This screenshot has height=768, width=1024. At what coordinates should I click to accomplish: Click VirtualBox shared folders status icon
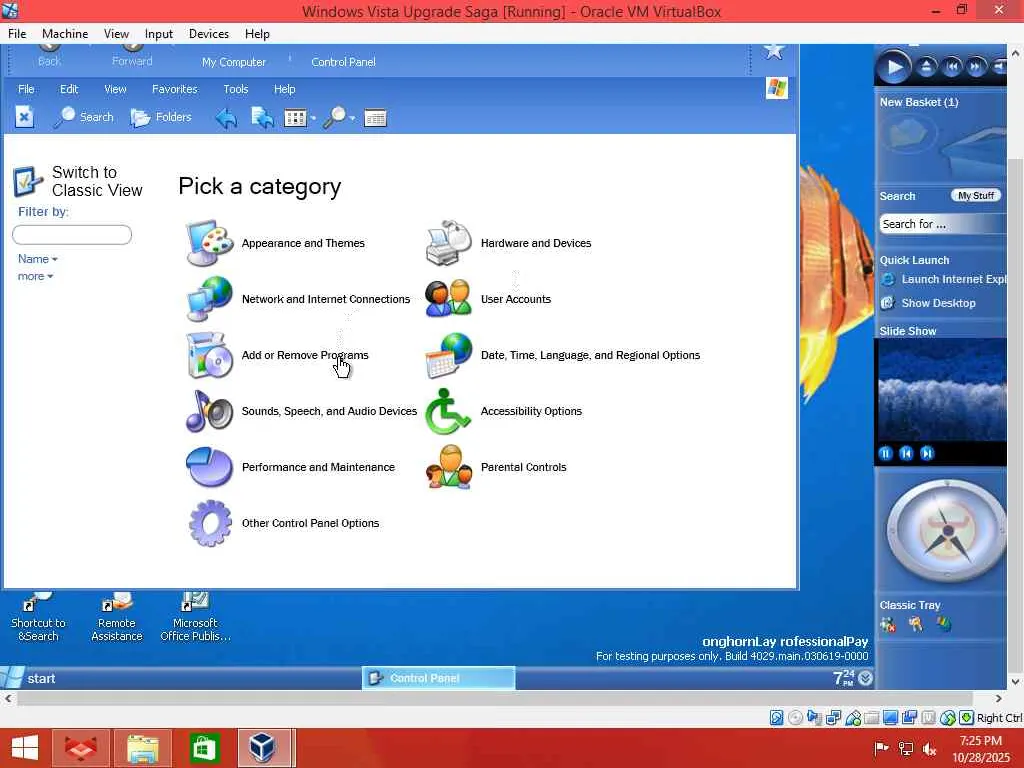pyautogui.click(x=871, y=718)
